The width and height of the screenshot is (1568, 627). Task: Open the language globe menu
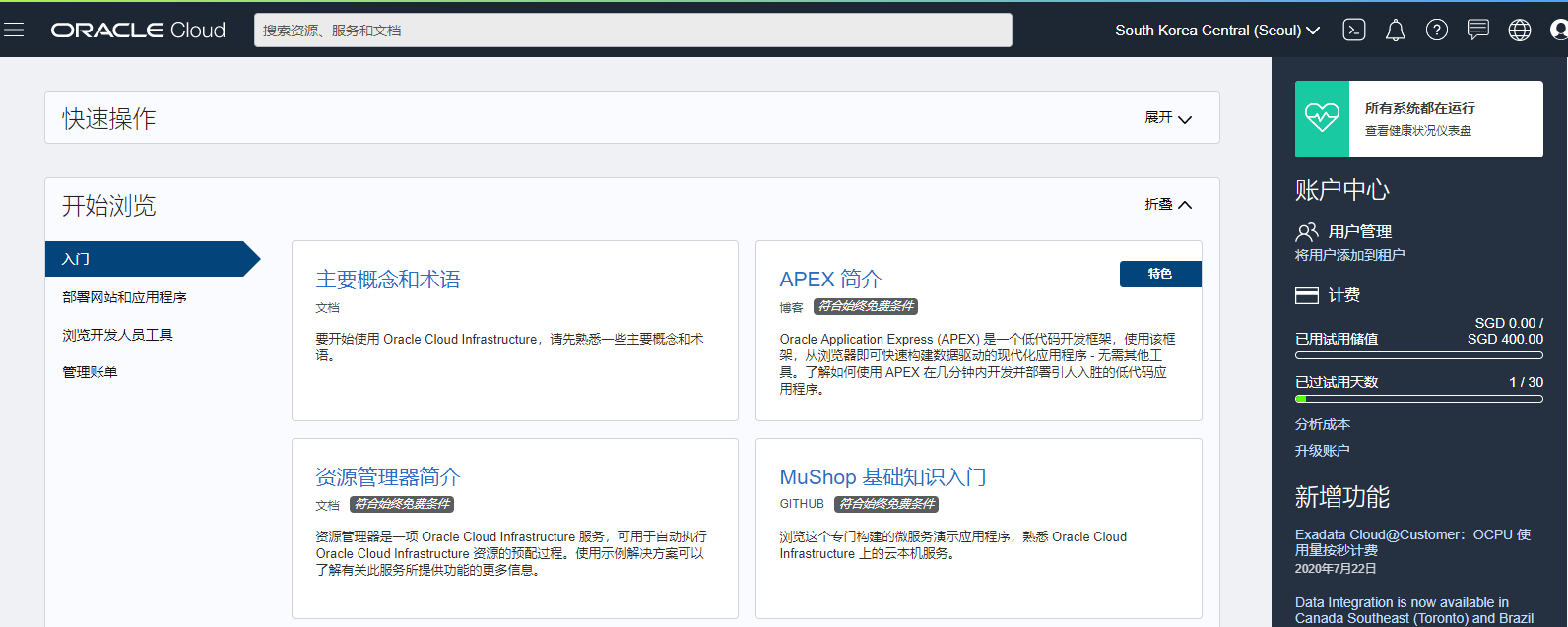pos(1520,30)
